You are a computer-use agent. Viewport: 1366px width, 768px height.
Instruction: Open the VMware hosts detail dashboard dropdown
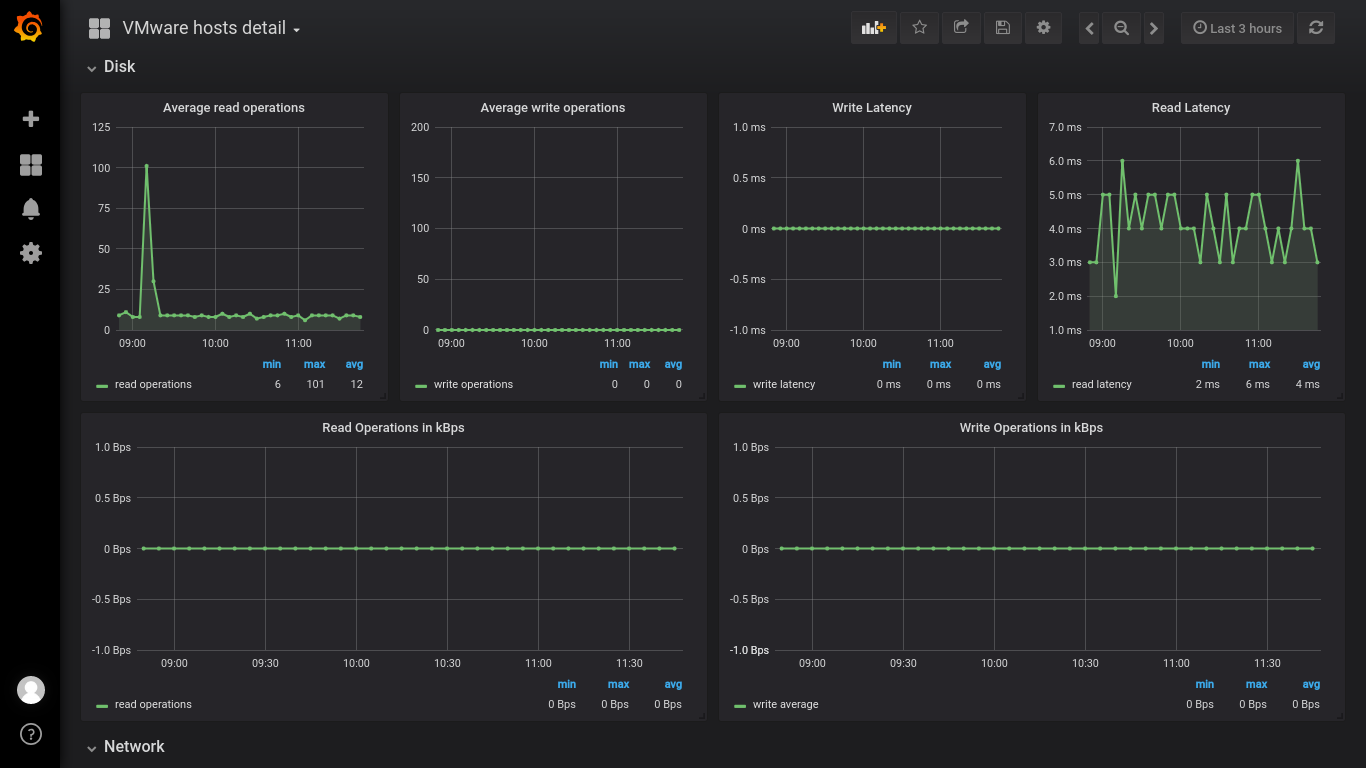211,28
